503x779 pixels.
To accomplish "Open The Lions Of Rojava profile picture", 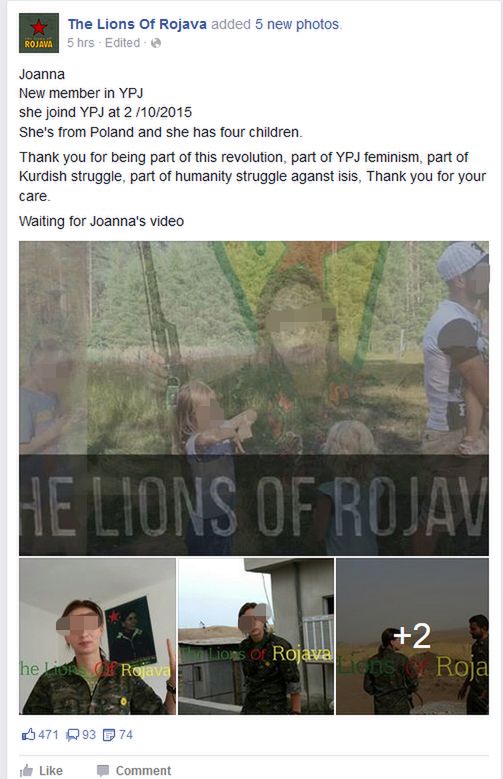I will pos(39,33).
